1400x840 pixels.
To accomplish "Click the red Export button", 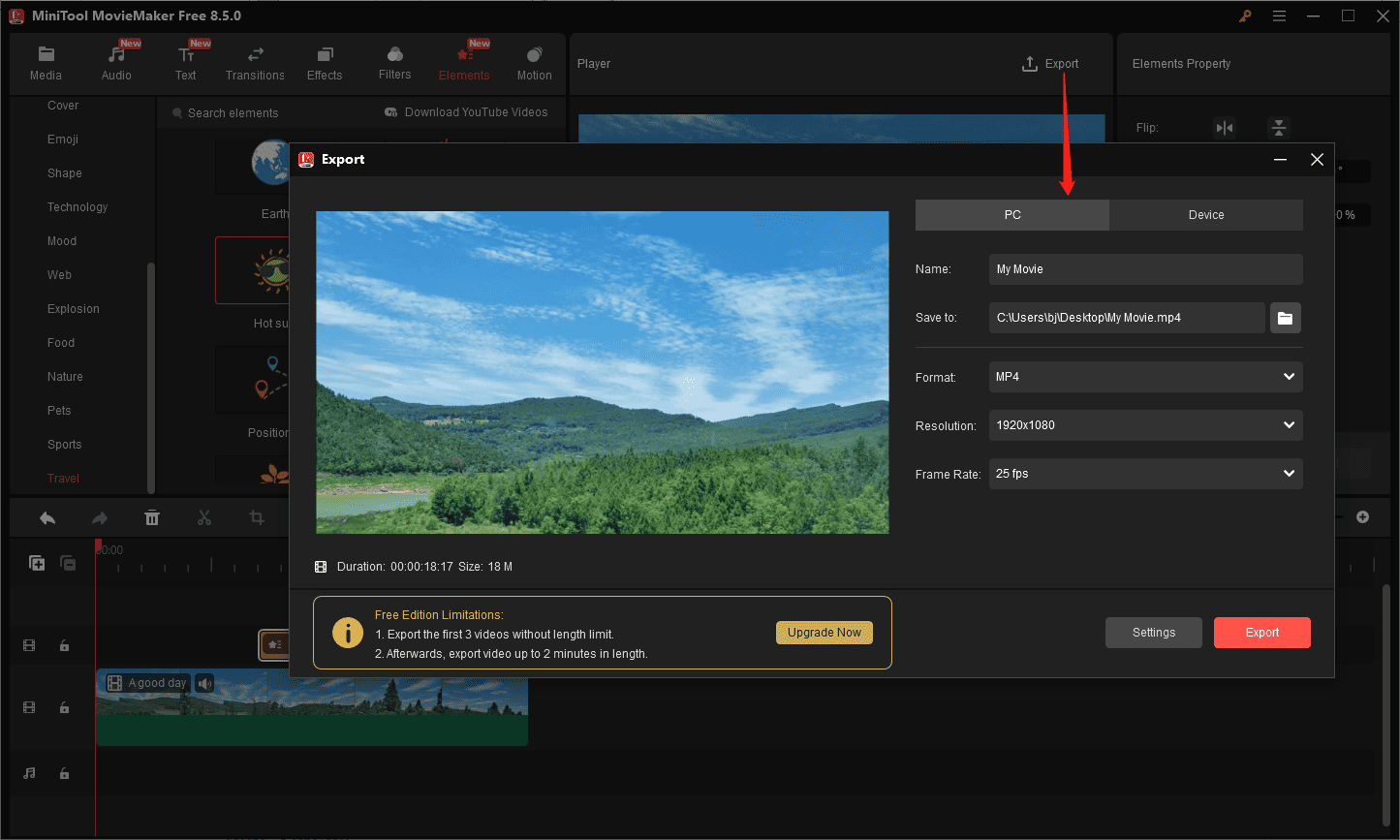I will pos(1261,632).
